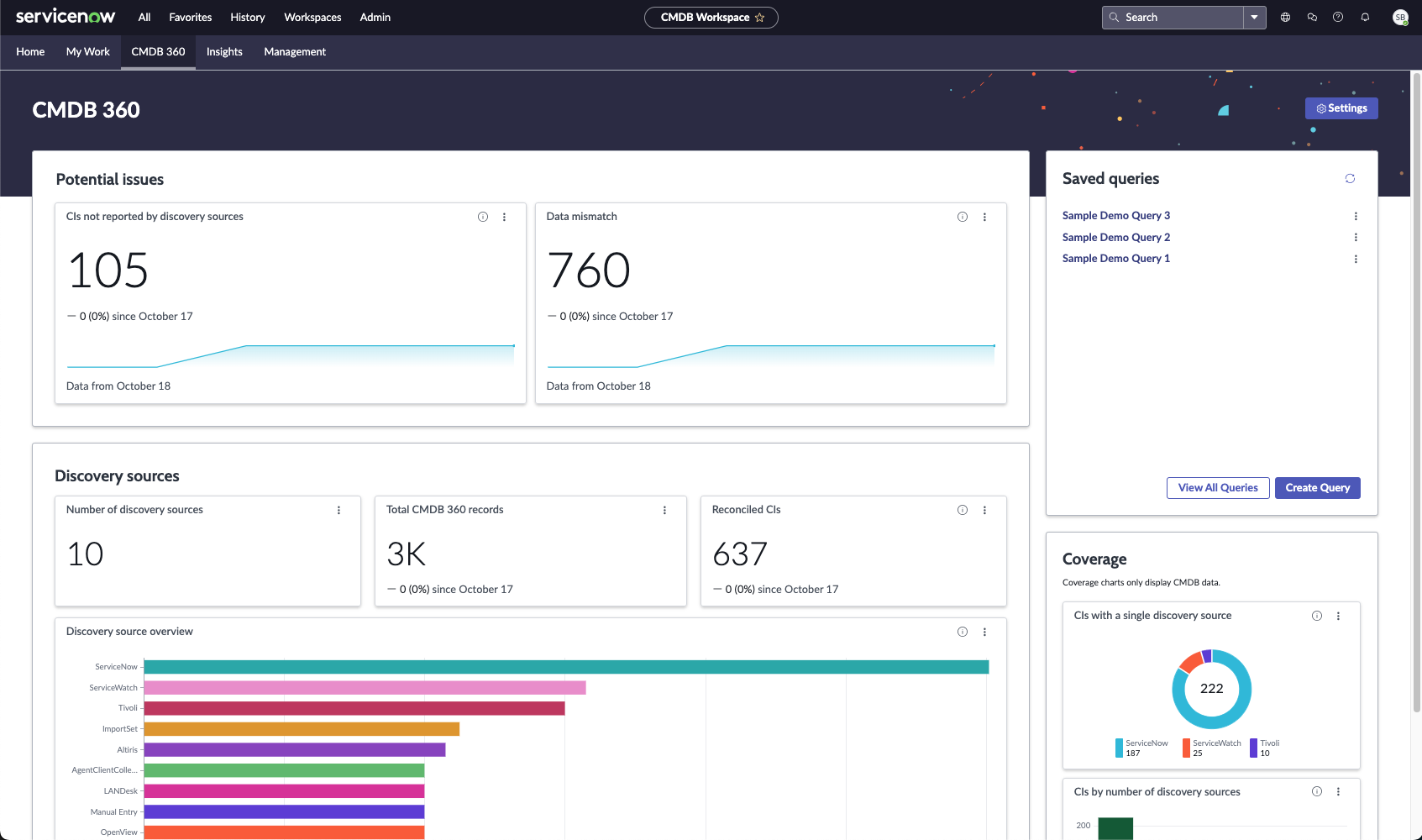The height and width of the screenshot is (840, 1422).
Task: Click the teal ServiceNow bar in chart
Action: (x=566, y=667)
